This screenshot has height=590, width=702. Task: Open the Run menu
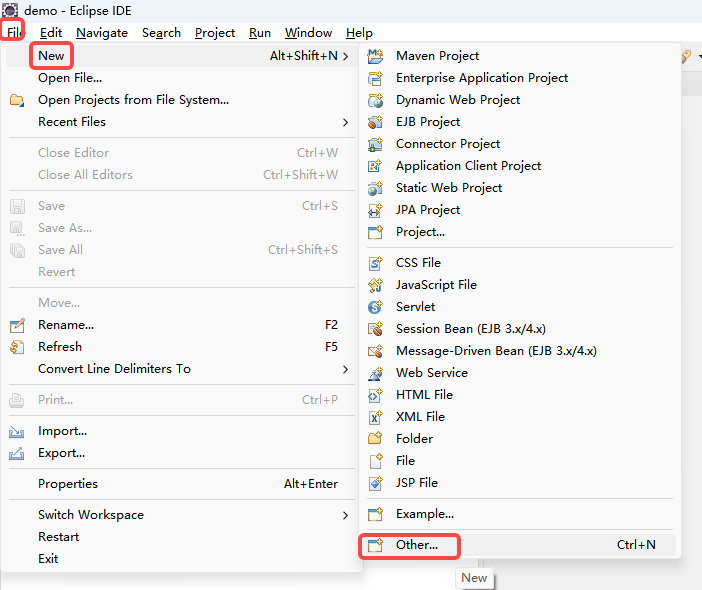click(x=260, y=33)
